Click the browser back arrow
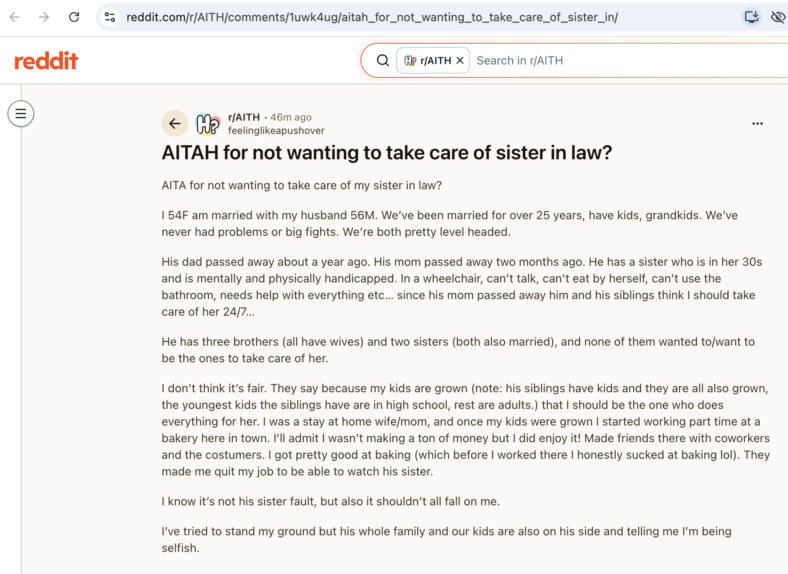788x574 pixels. [15, 17]
